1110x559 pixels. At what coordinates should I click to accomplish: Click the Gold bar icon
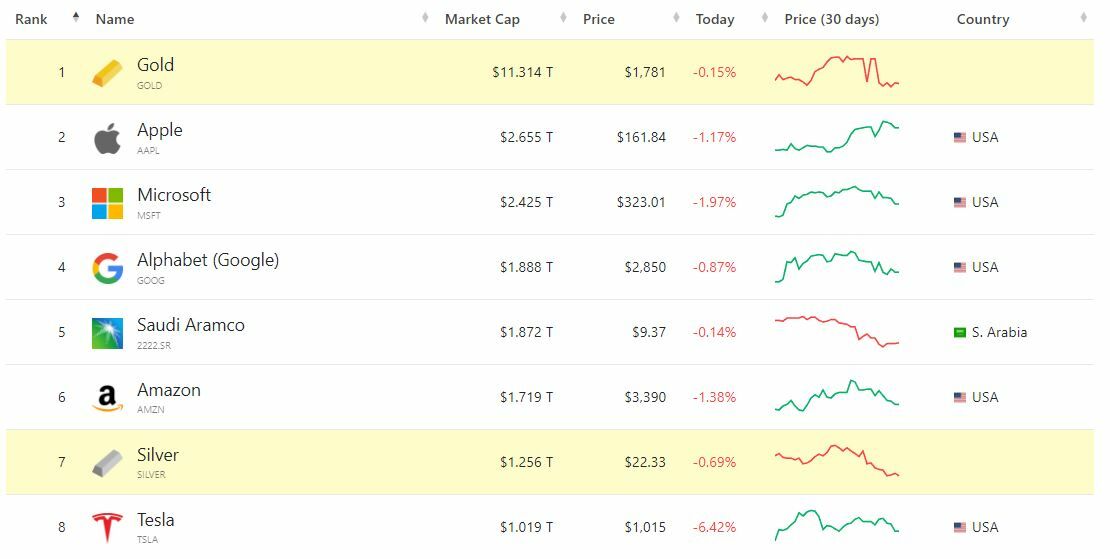107,73
